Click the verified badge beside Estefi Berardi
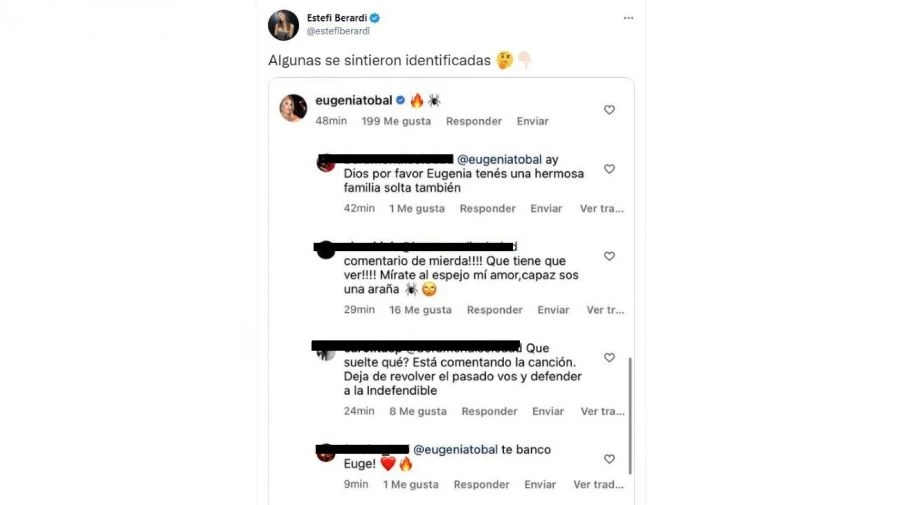The image size is (900, 505). tap(375, 18)
